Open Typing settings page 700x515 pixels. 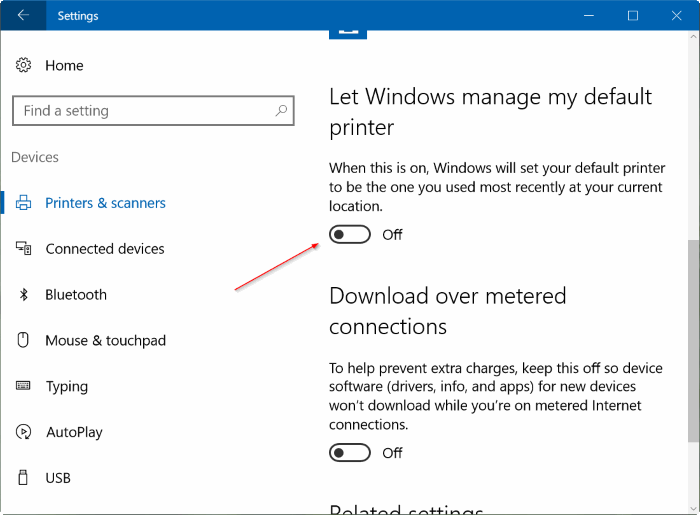tap(67, 386)
